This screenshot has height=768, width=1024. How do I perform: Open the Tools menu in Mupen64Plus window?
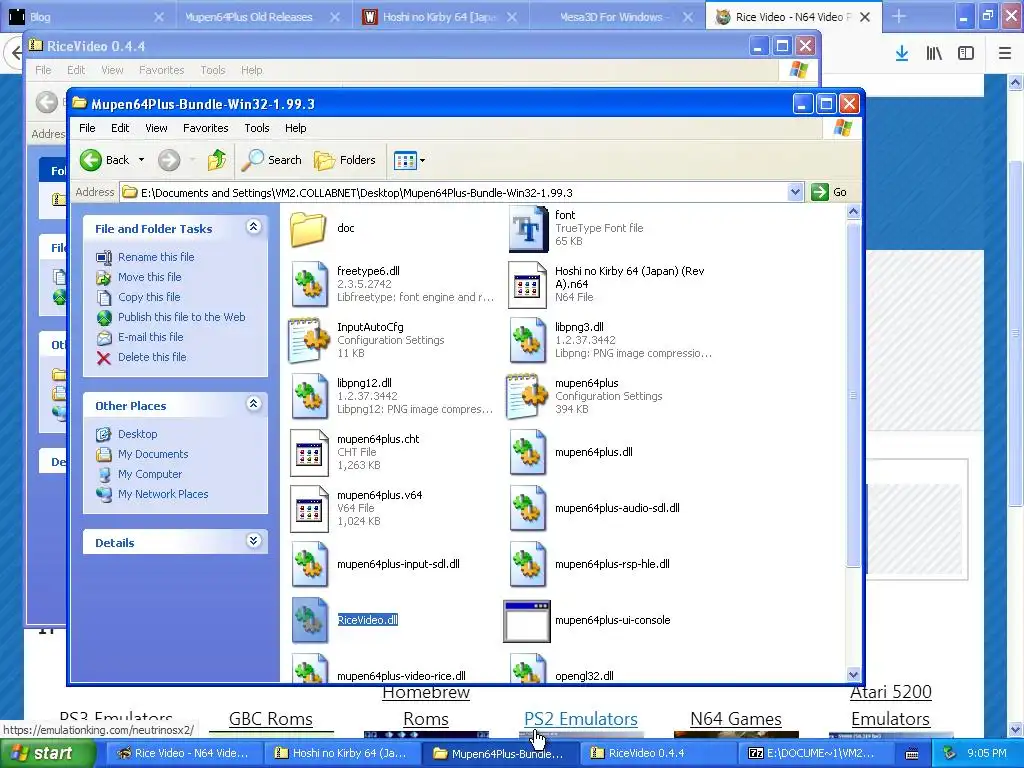click(x=257, y=128)
